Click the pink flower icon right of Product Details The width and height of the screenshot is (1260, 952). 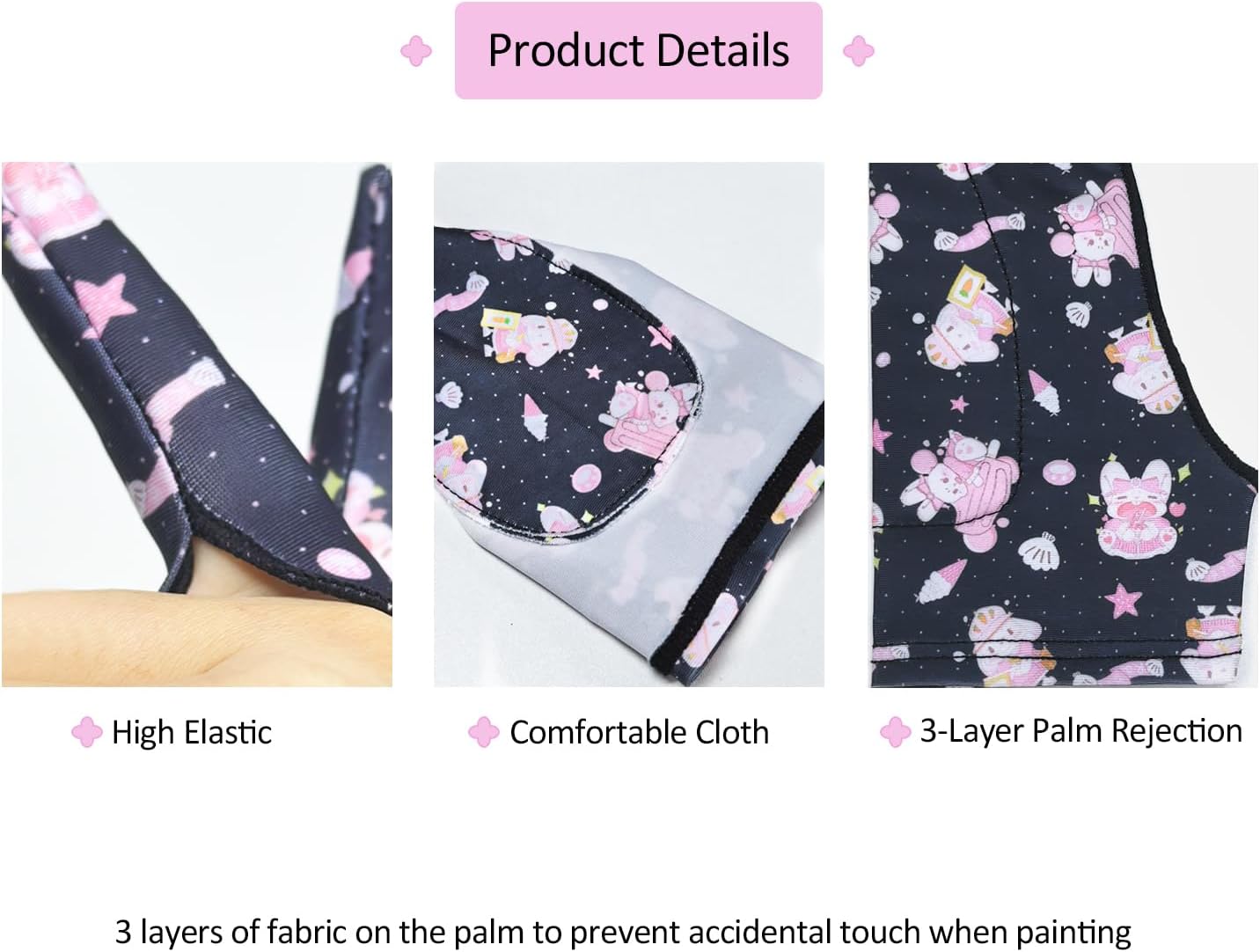pyautogui.click(x=858, y=51)
